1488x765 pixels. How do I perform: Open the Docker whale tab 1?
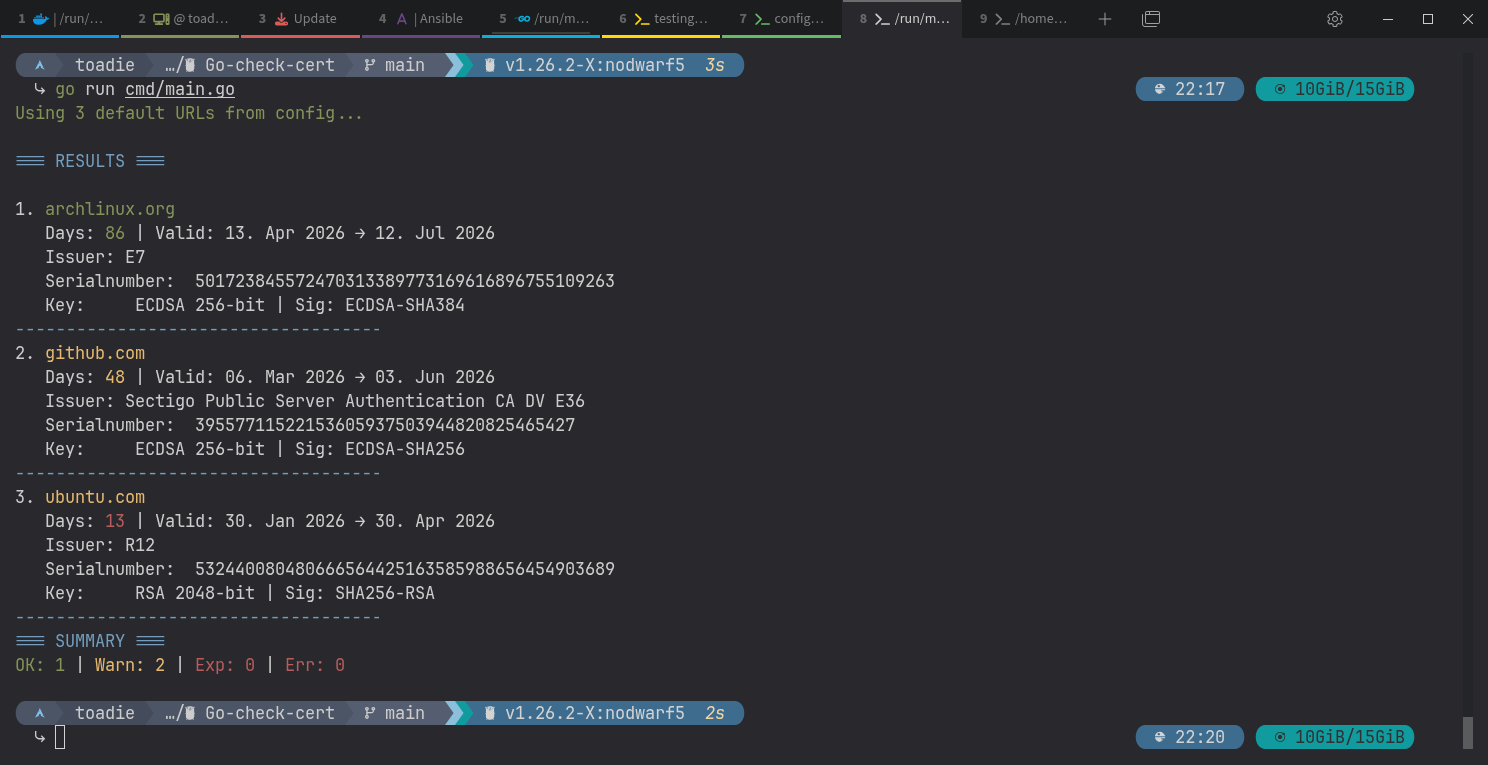[x=60, y=19]
